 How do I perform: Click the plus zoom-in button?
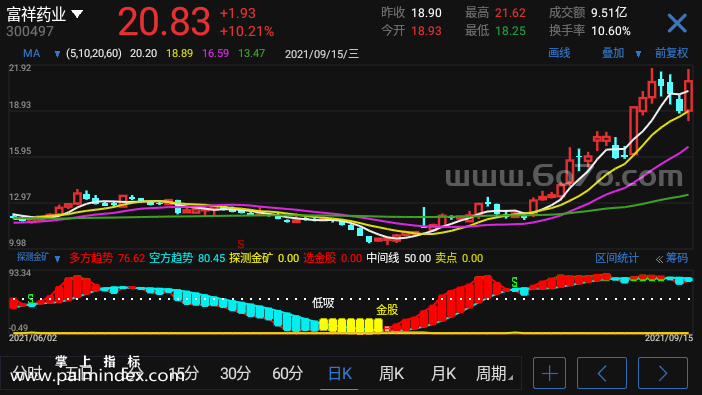point(549,373)
